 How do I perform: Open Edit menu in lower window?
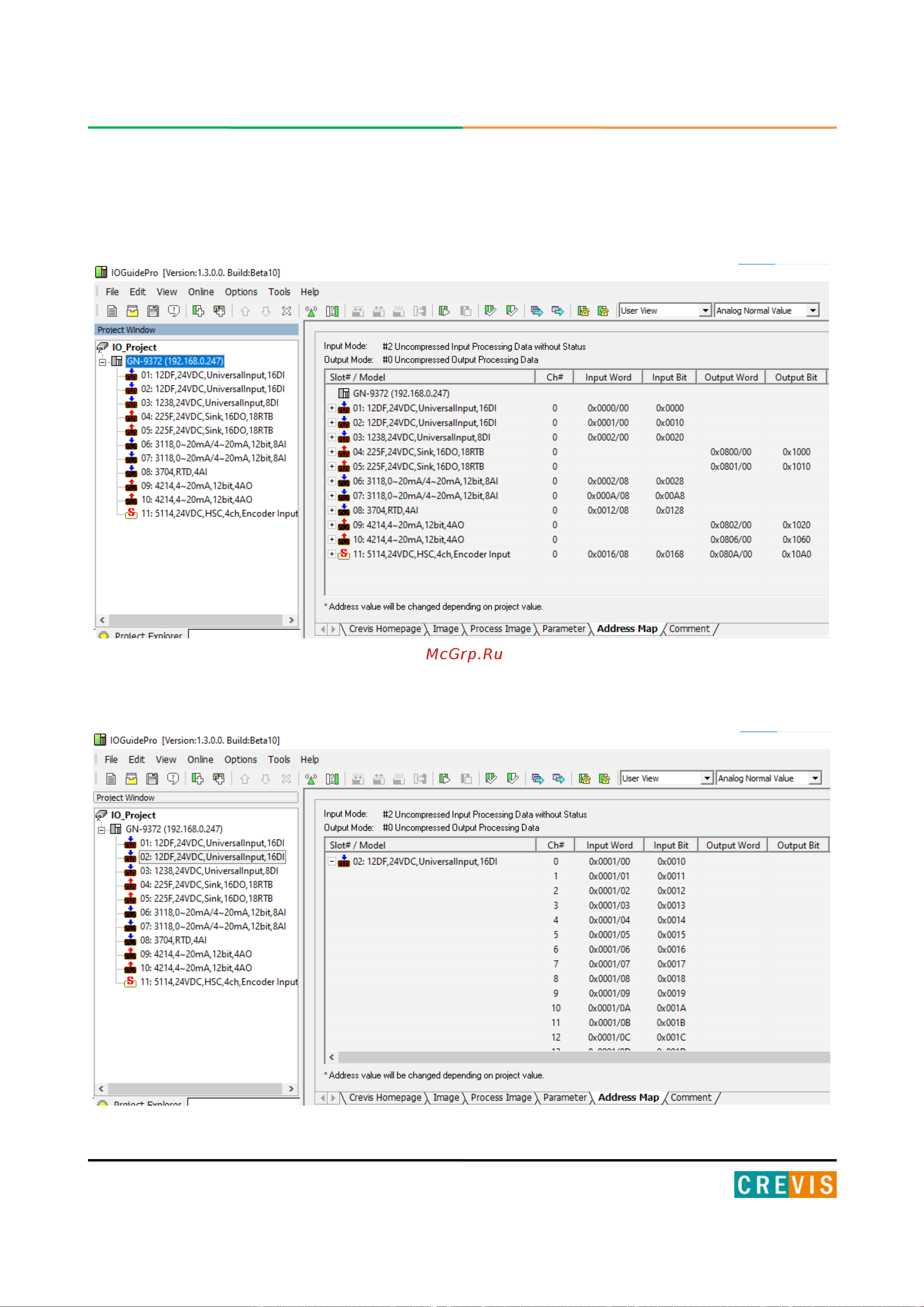pos(137,759)
